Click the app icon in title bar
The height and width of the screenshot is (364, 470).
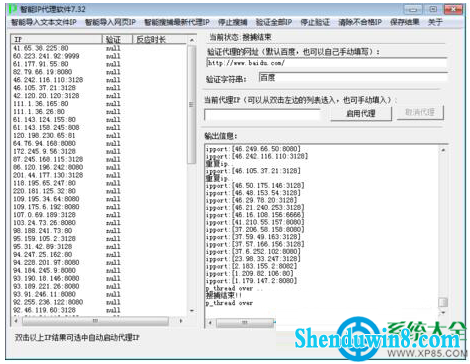tap(13, 9)
